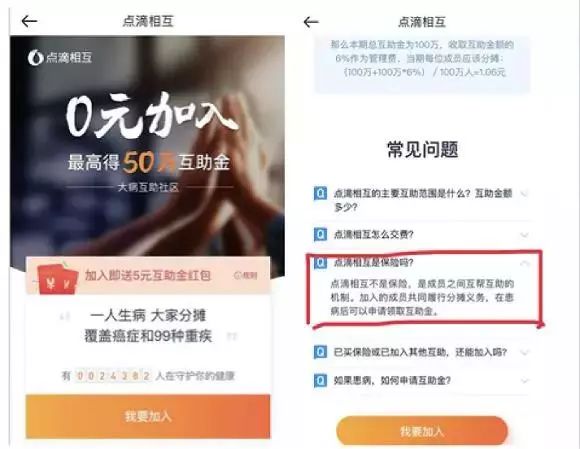Tap the back arrow on left screen
Image resolution: width=580 pixels, height=449 pixels.
29,21
